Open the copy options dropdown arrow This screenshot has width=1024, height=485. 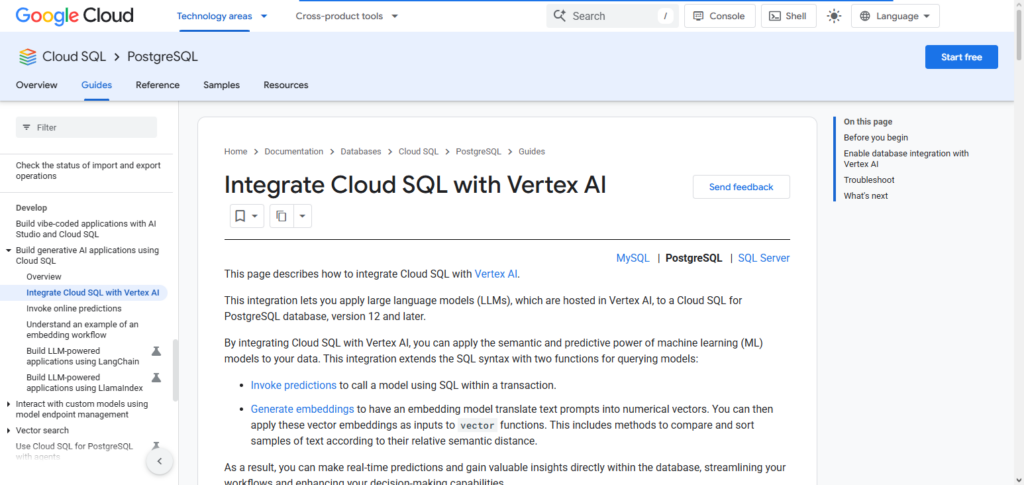302,216
